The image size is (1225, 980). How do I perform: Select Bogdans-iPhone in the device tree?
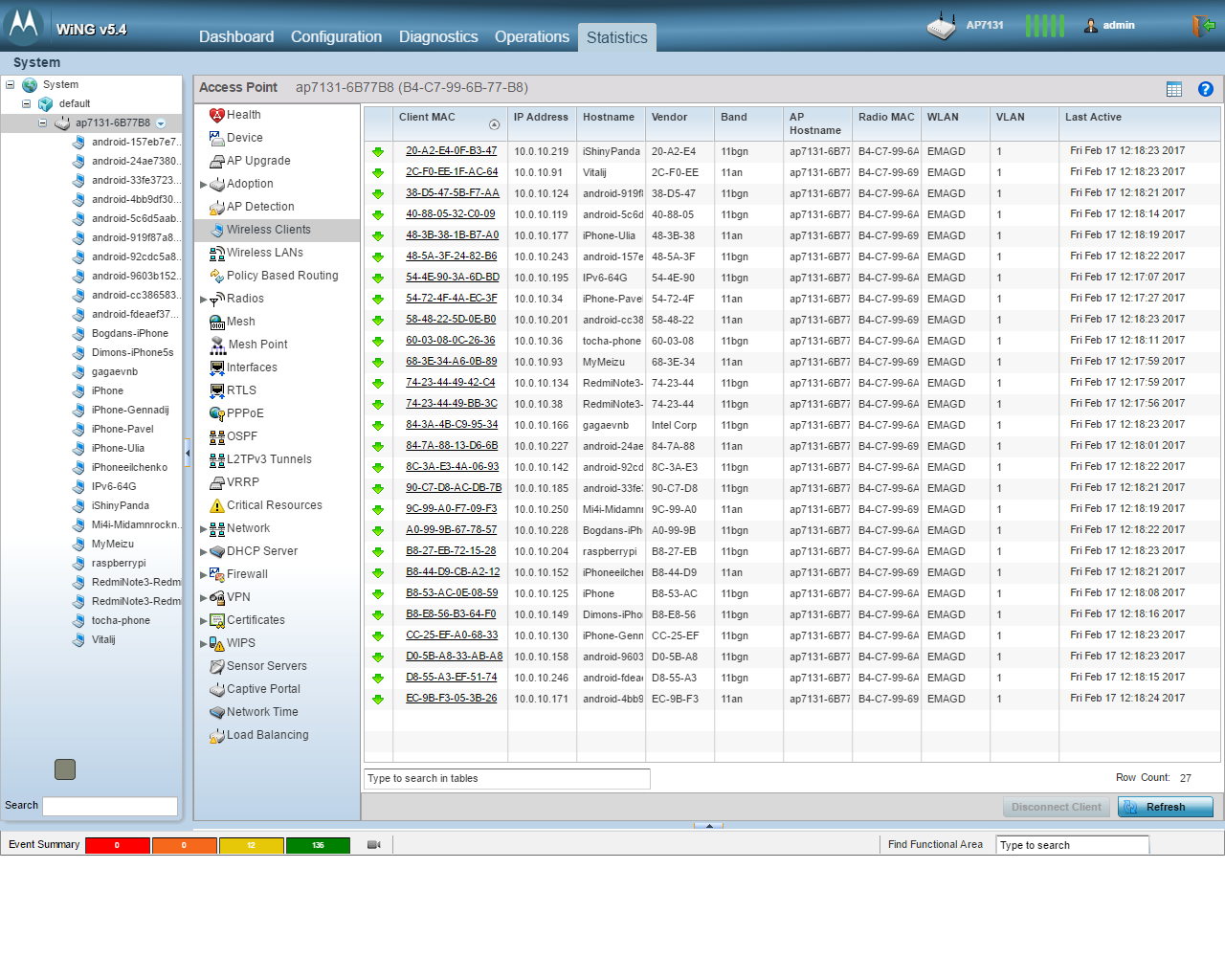point(130,333)
